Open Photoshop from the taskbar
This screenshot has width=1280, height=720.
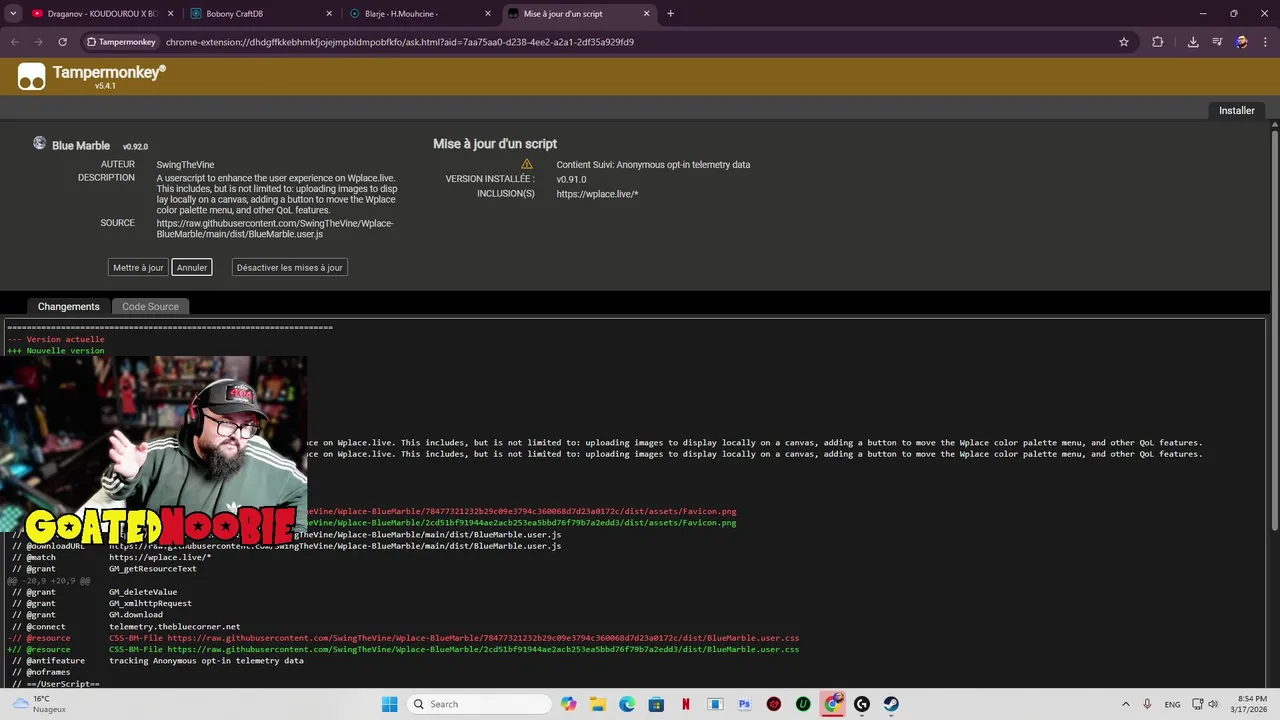point(744,704)
